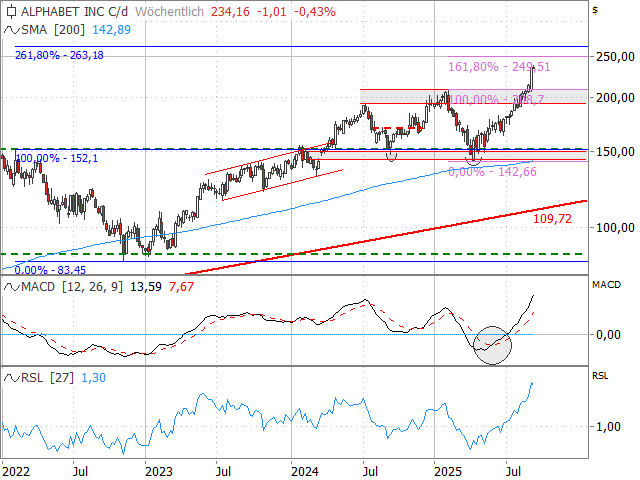Click the ALPHABET INC C/d chart title
The image size is (640, 480).
click(x=74, y=11)
